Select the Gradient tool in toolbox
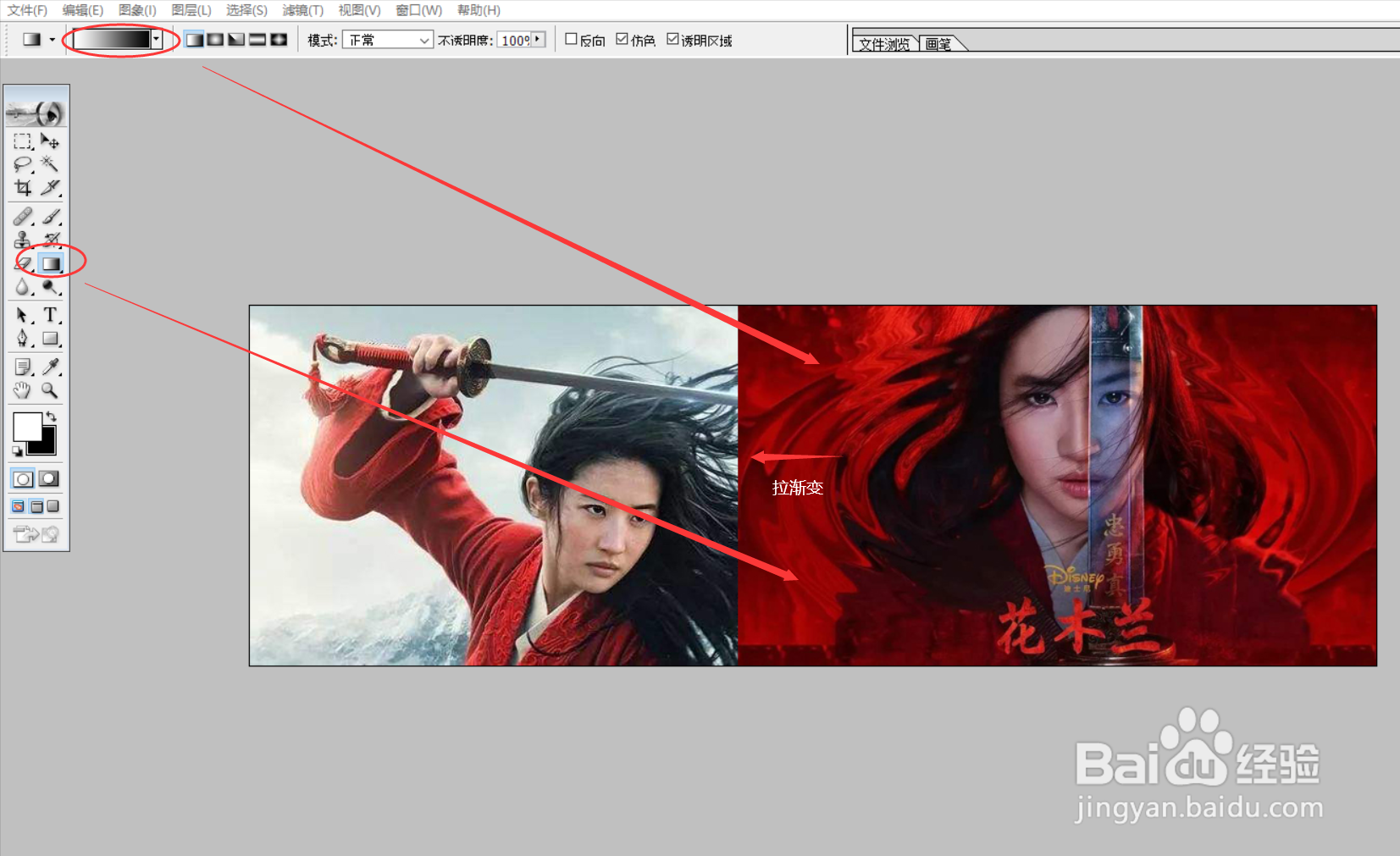The image size is (1400, 856). (x=51, y=263)
